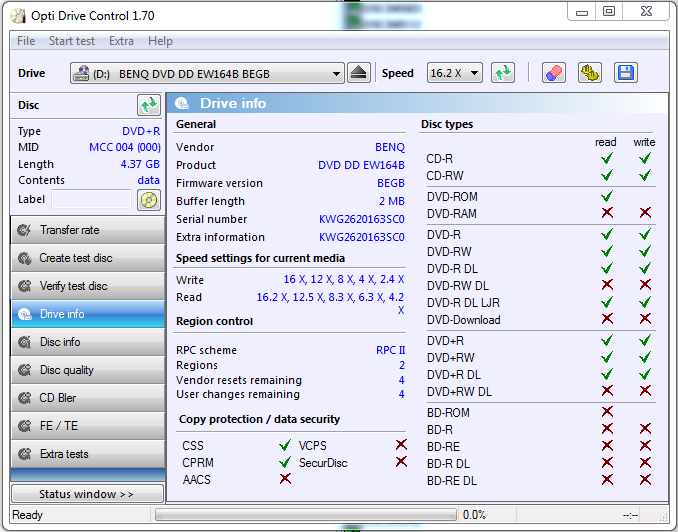
Task: Go to the Disc info page
Action: click(88, 342)
